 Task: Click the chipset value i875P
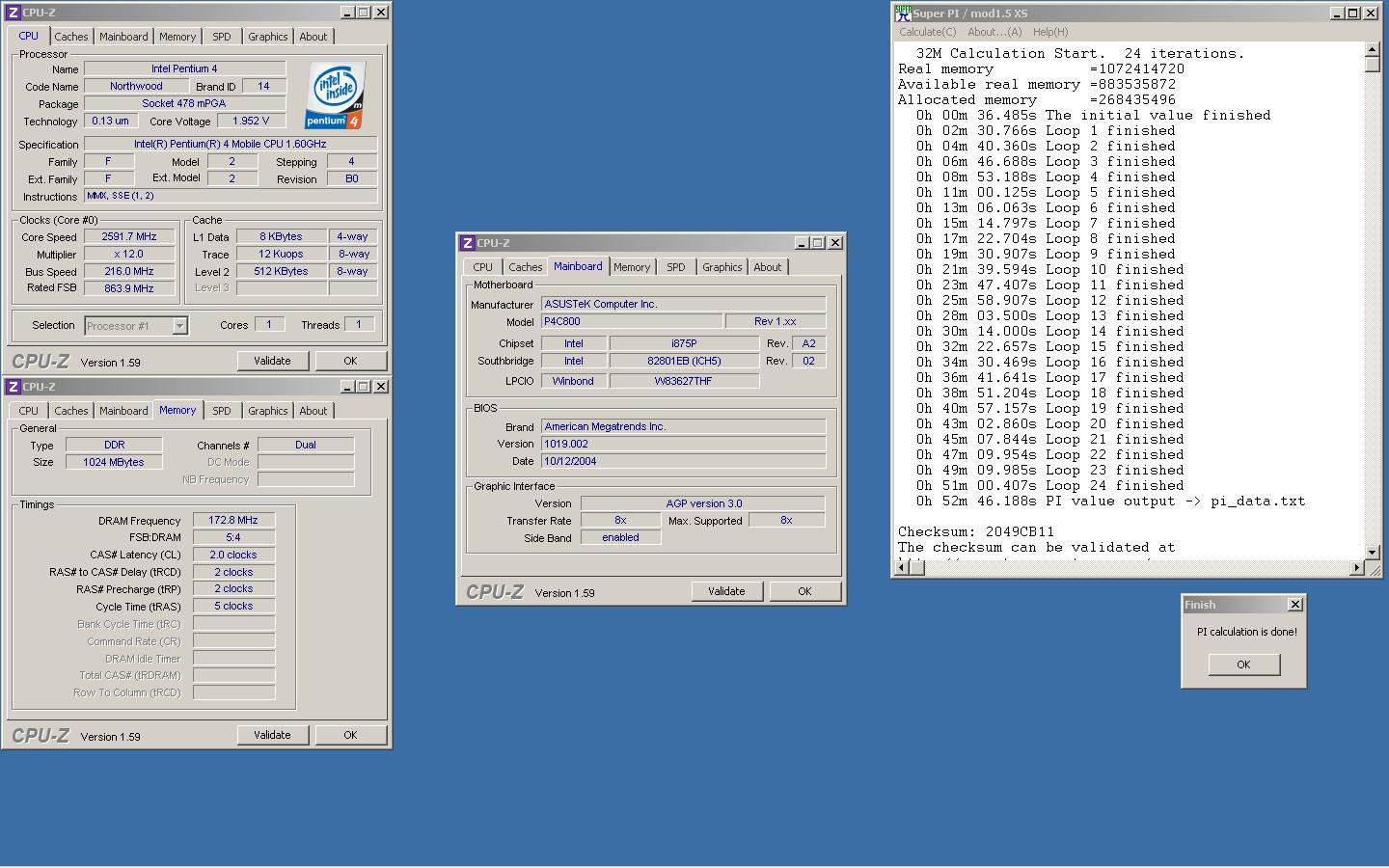click(684, 343)
